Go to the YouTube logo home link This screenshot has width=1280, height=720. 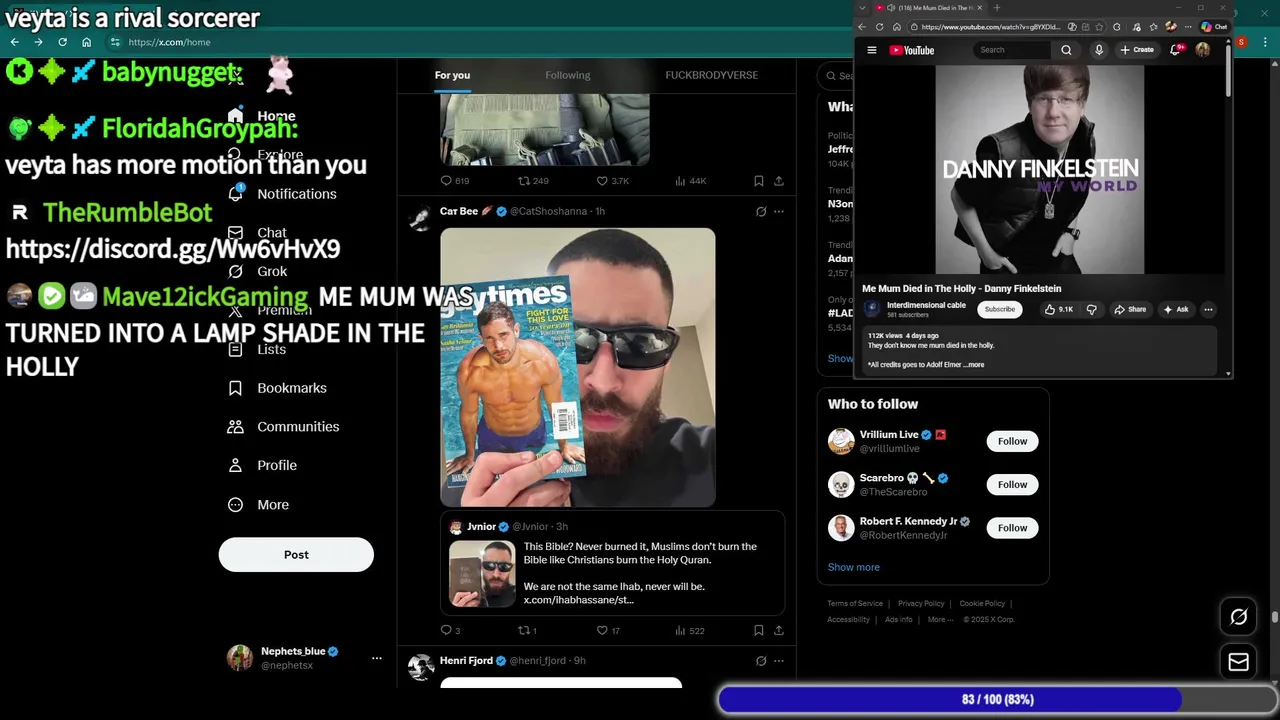pos(912,50)
